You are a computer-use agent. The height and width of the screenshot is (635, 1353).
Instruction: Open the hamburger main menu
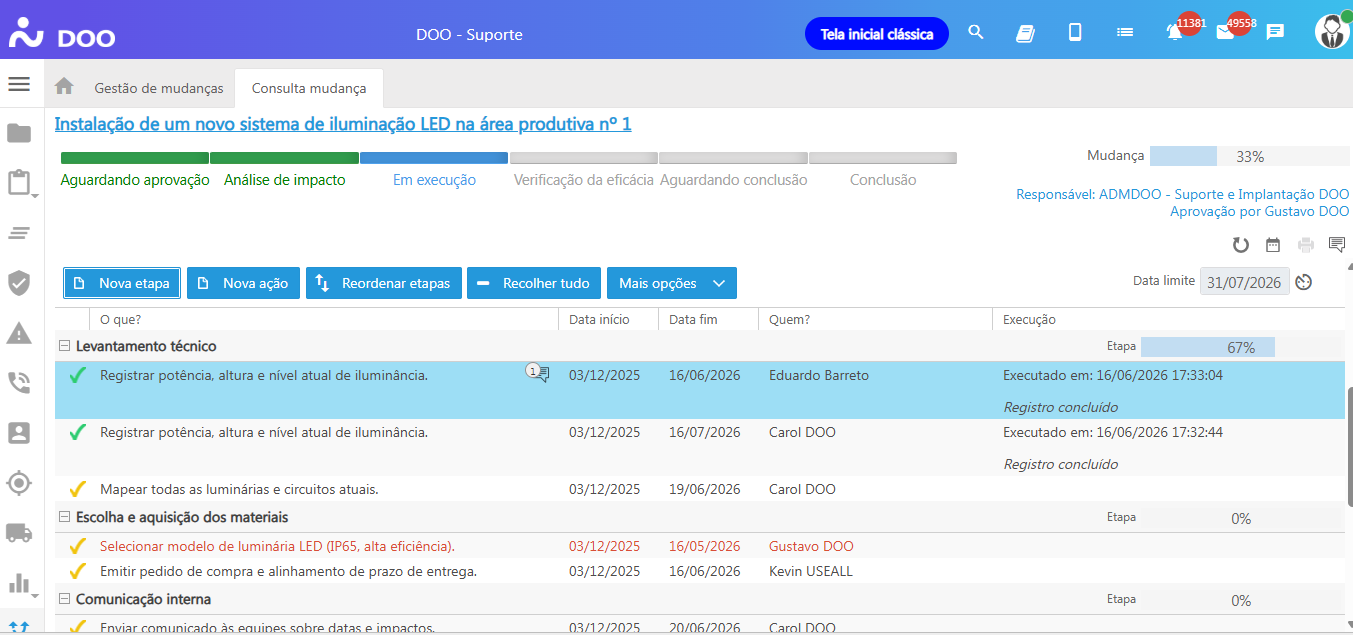click(18, 84)
